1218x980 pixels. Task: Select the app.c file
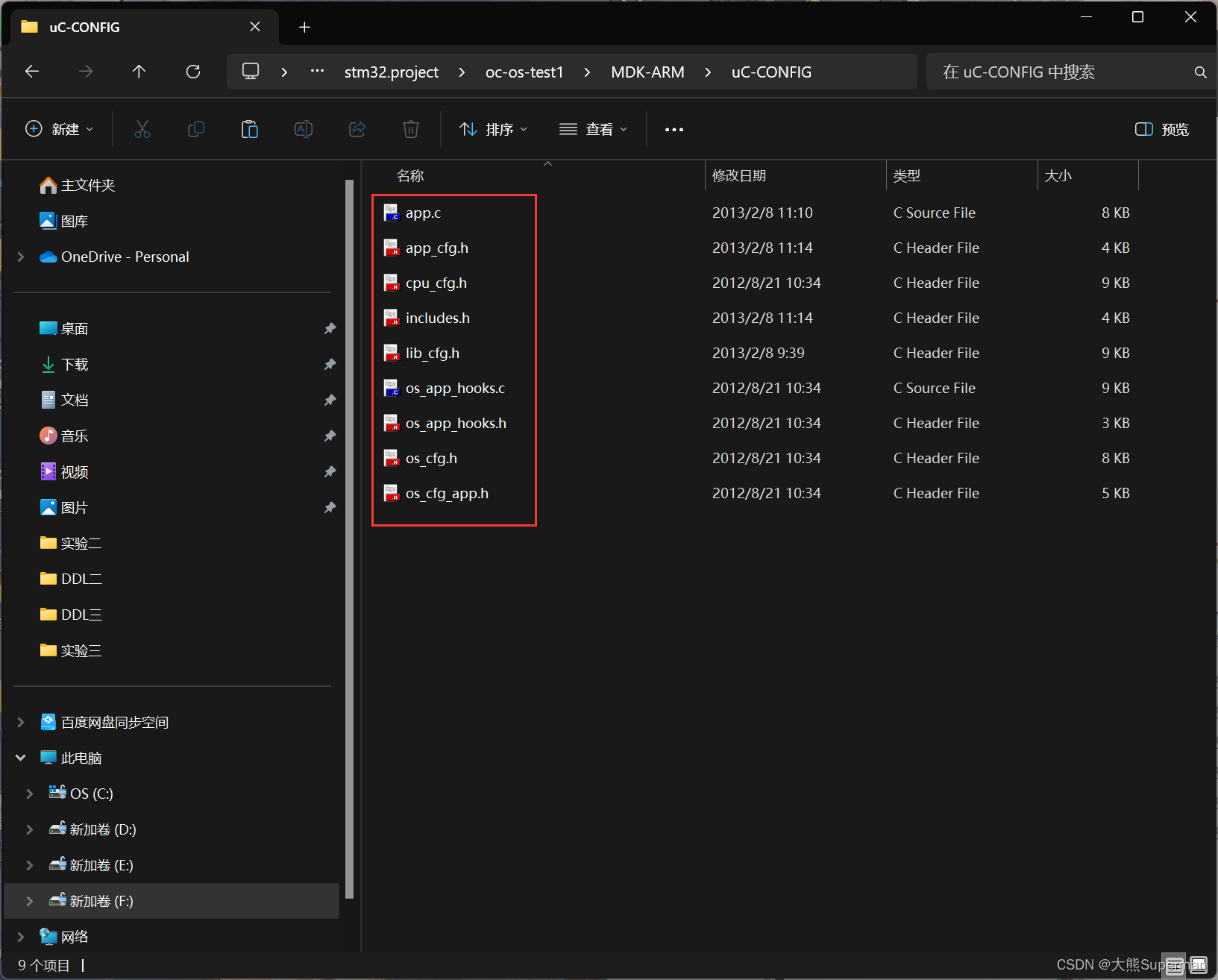[423, 213]
